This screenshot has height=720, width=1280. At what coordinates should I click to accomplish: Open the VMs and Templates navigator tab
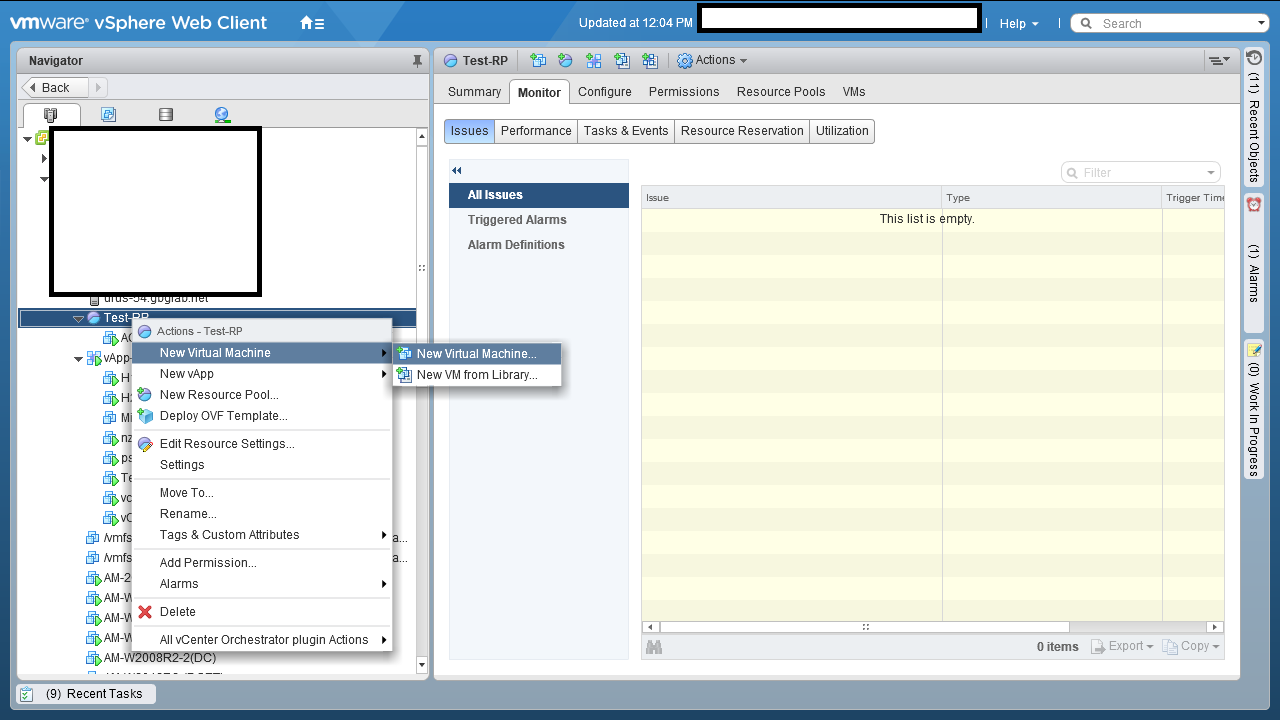click(108, 115)
